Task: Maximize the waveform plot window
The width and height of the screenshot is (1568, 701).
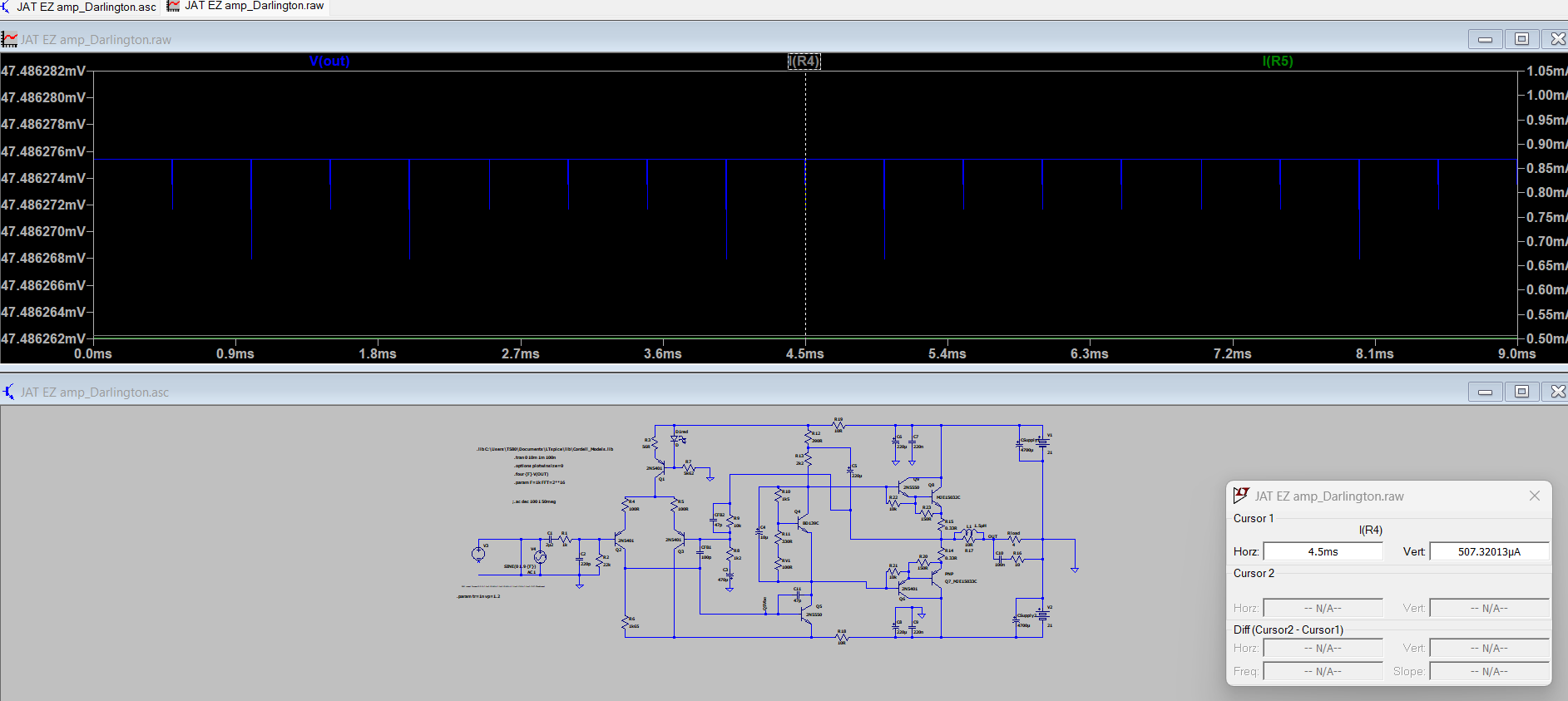Action: (1521, 39)
